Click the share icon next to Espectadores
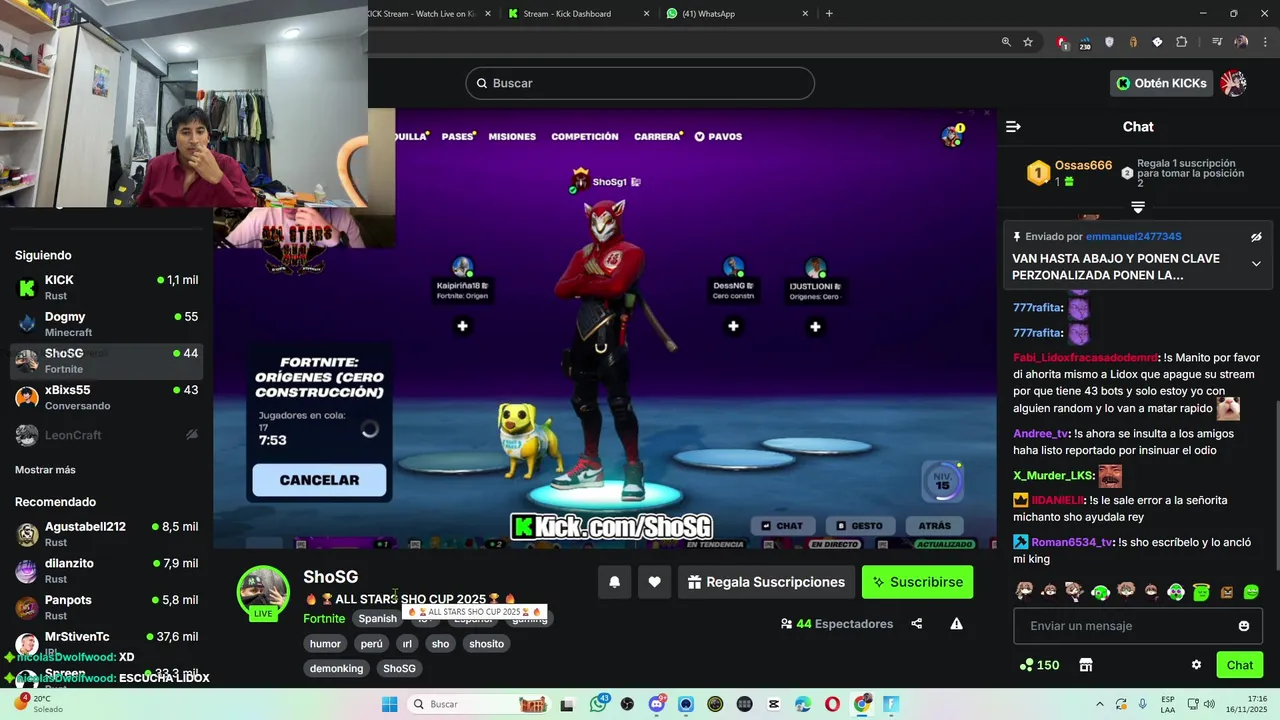 pyautogui.click(x=917, y=624)
